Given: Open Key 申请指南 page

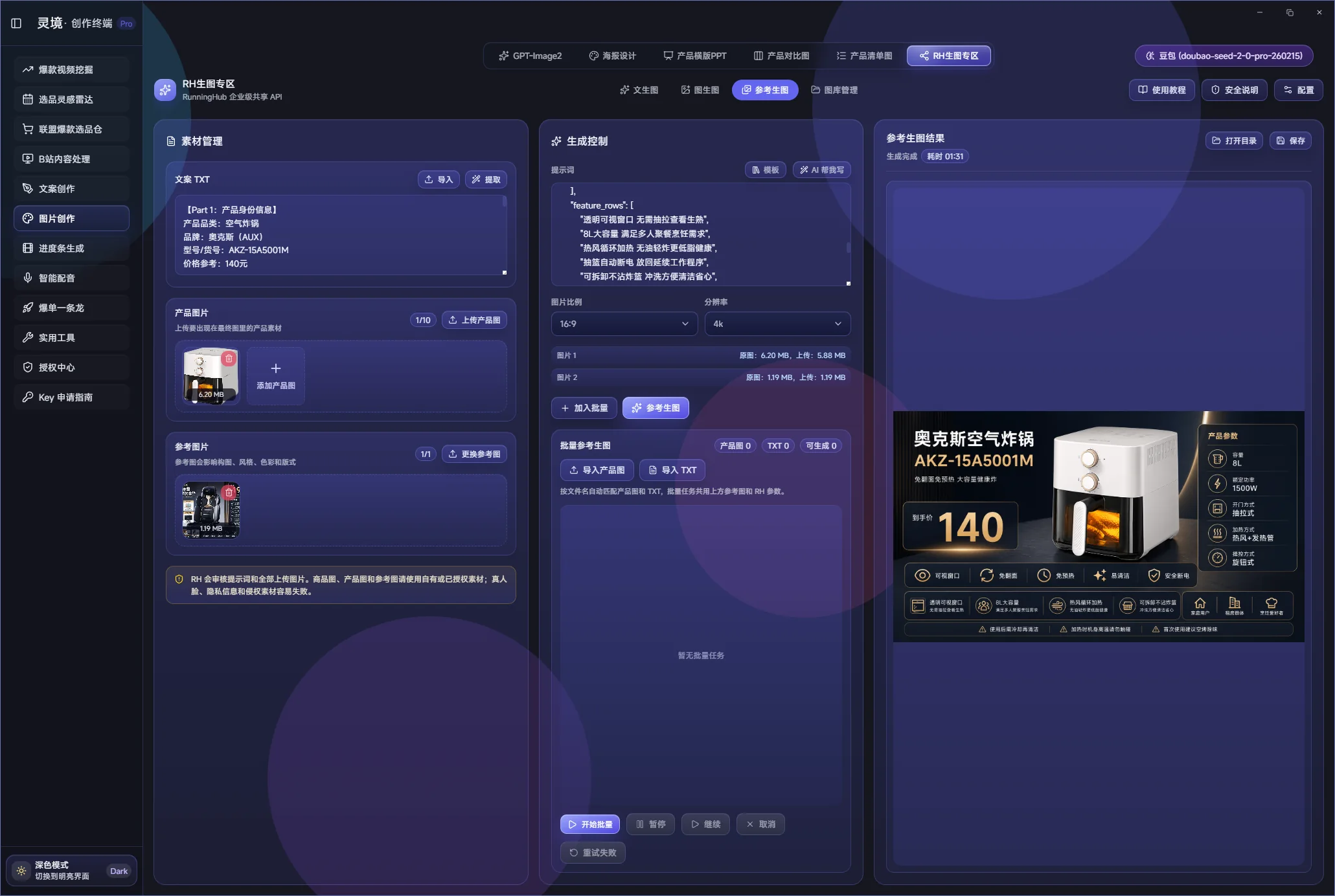Looking at the screenshot, I should (71, 397).
